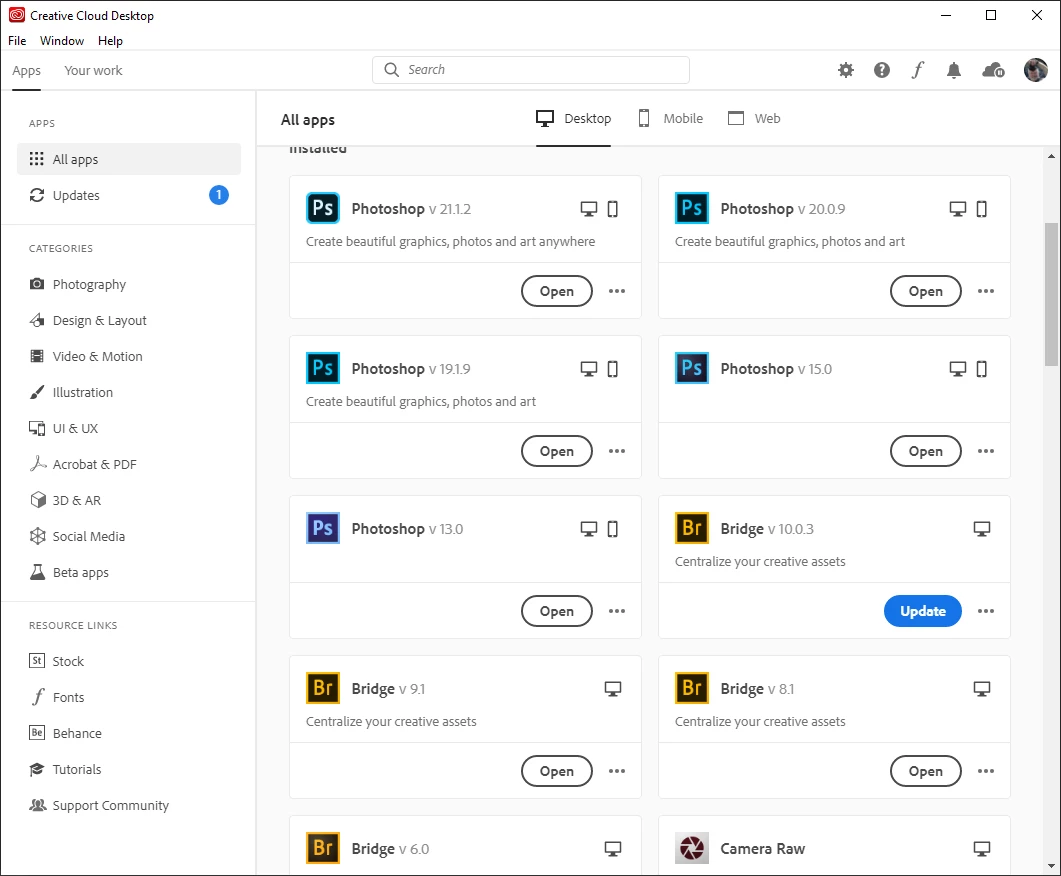Viewport: 1061px width, 876px height.
Task: Open more options for Photoshop v 20.0.9
Action: [986, 291]
